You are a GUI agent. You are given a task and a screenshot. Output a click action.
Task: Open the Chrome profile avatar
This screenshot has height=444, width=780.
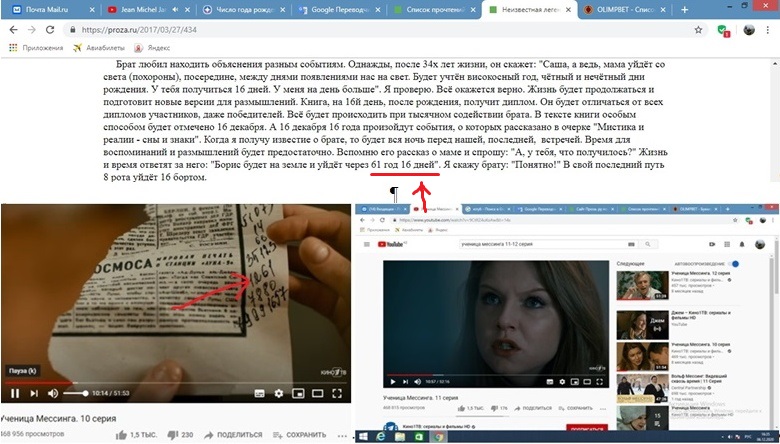click(x=749, y=30)
